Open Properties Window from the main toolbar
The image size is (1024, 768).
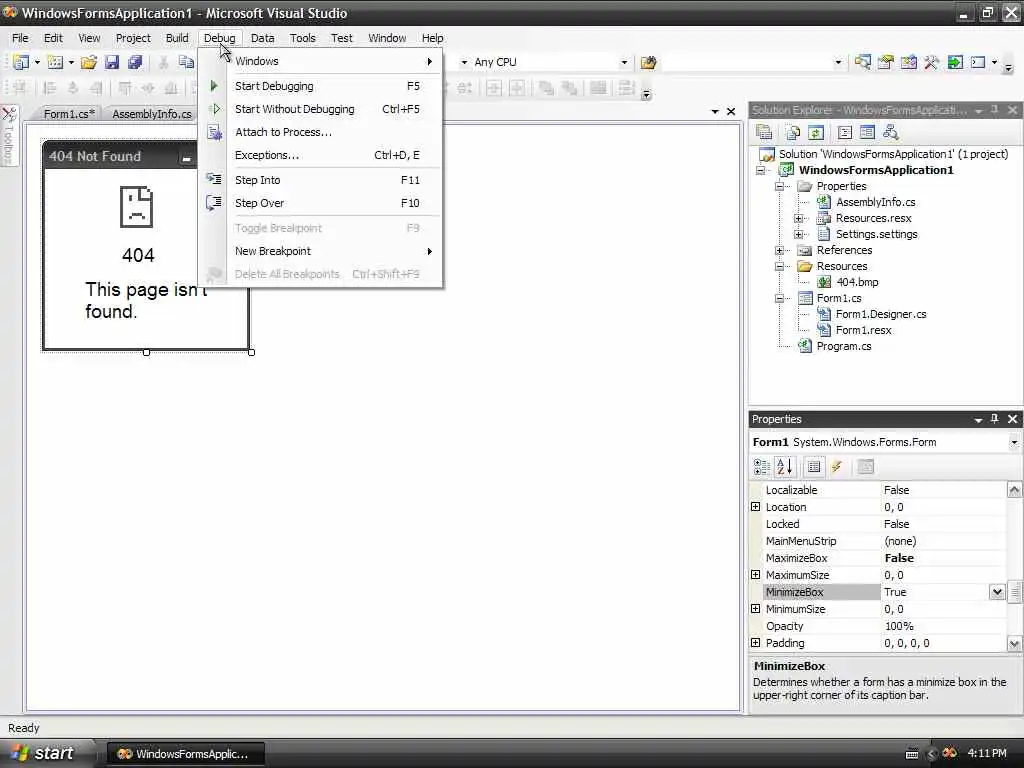[x=886, y=62]
